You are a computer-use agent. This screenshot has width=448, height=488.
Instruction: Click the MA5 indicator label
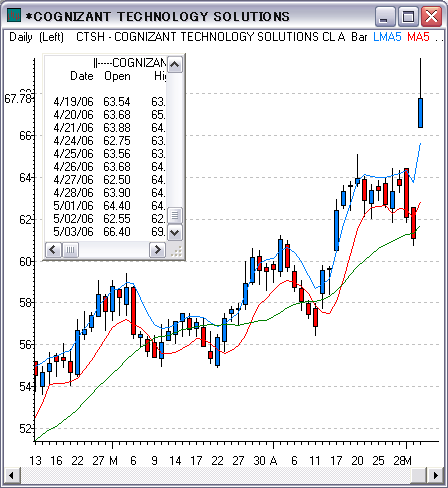[418, 37]
